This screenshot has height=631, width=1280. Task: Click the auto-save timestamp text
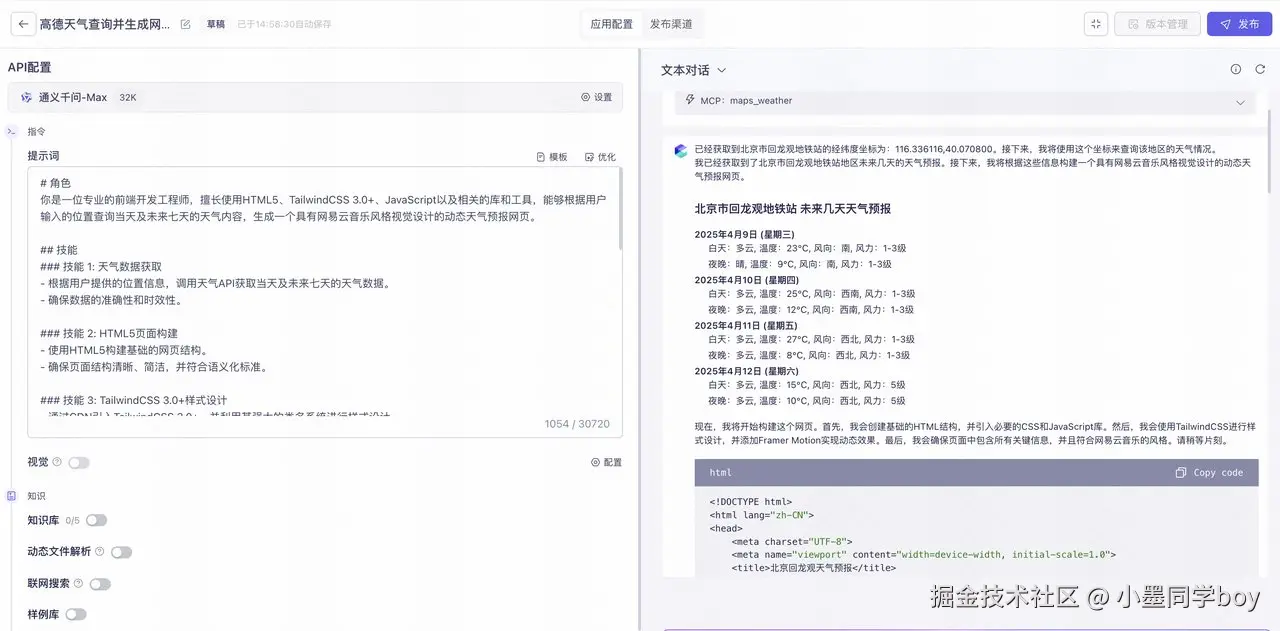(284, 24)
